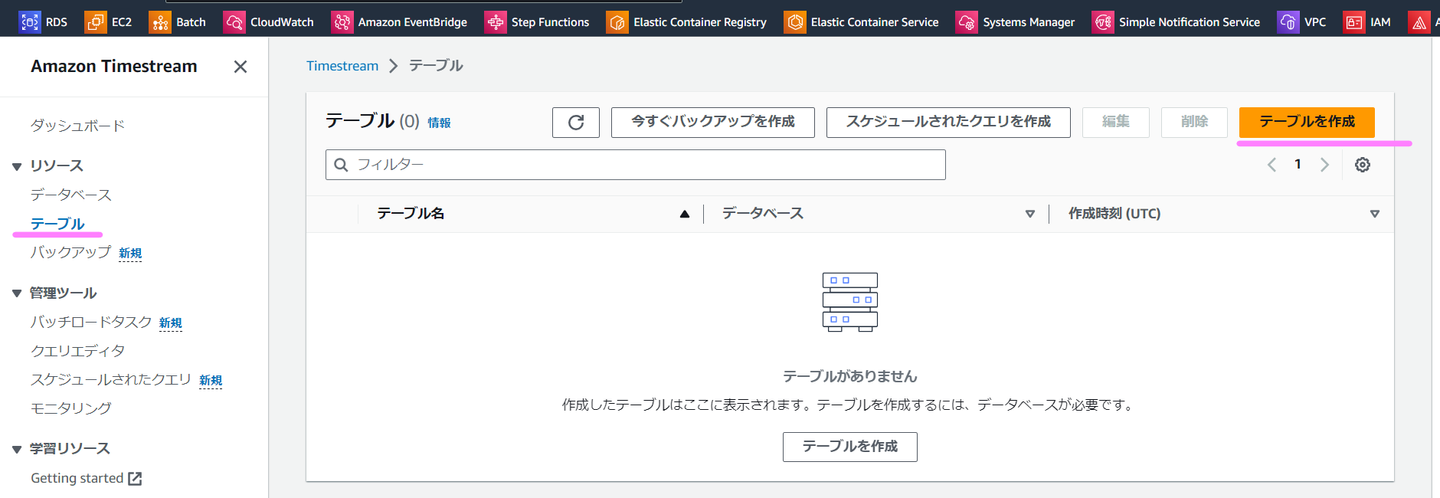The image size is (1440, 498).
Task: Open the Batch service icon
Action: pos(160,22)
